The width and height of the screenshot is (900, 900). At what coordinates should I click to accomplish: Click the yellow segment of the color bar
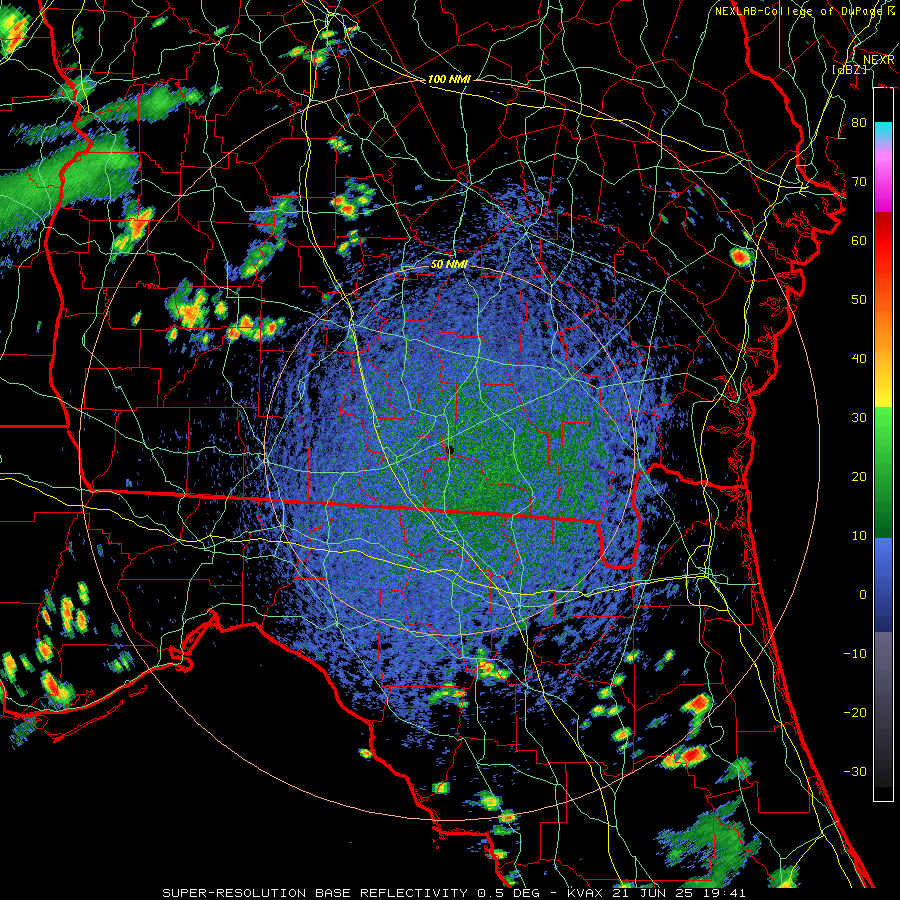pyautogui.click(x=883, y=396)
